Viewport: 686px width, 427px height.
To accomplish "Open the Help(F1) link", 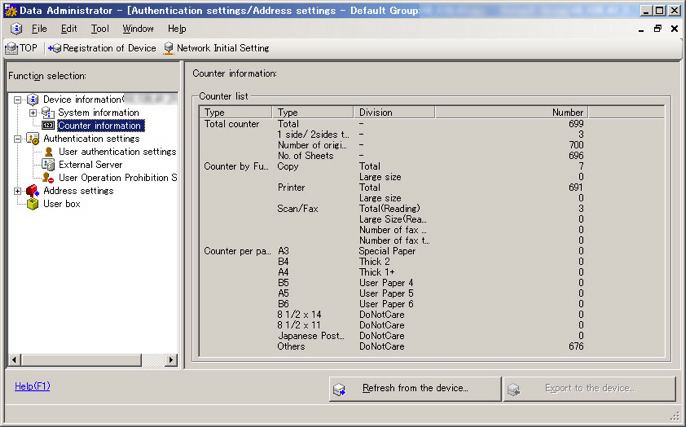I will pyautogui.click(x=32, y=386).
